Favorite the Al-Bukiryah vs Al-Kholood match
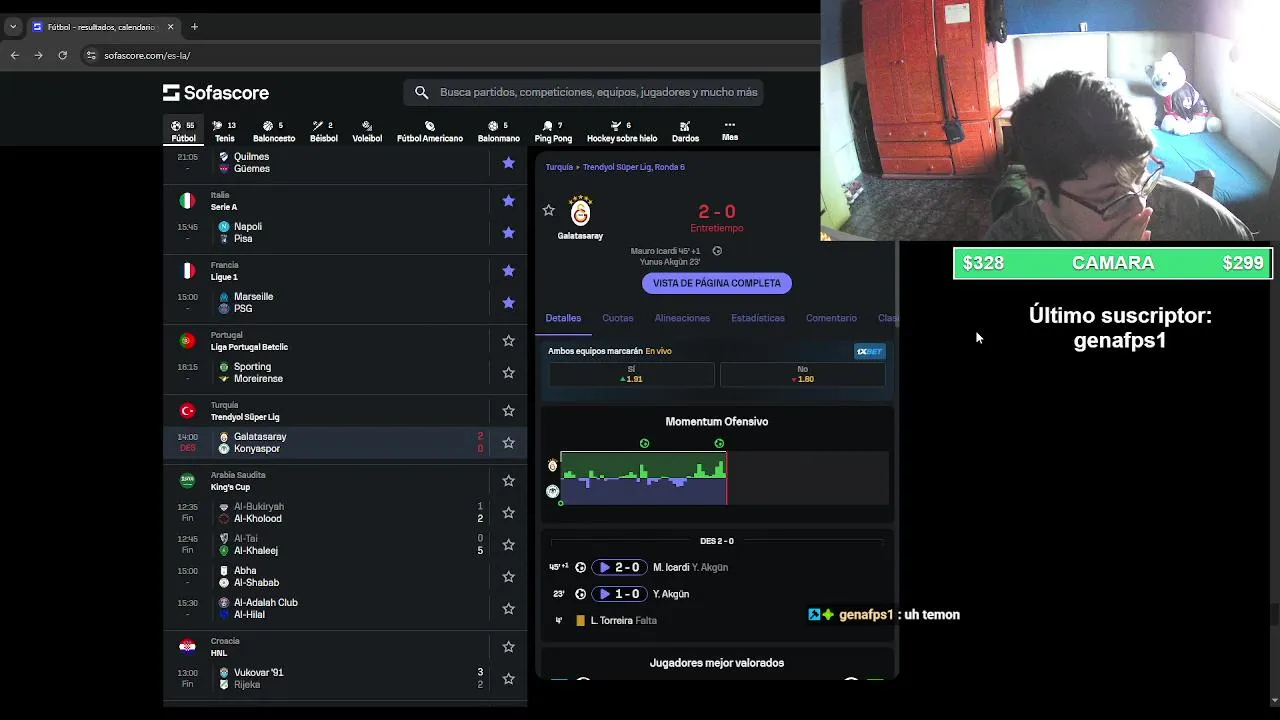The image size is (1280, 720). click(x=508, y=513)
